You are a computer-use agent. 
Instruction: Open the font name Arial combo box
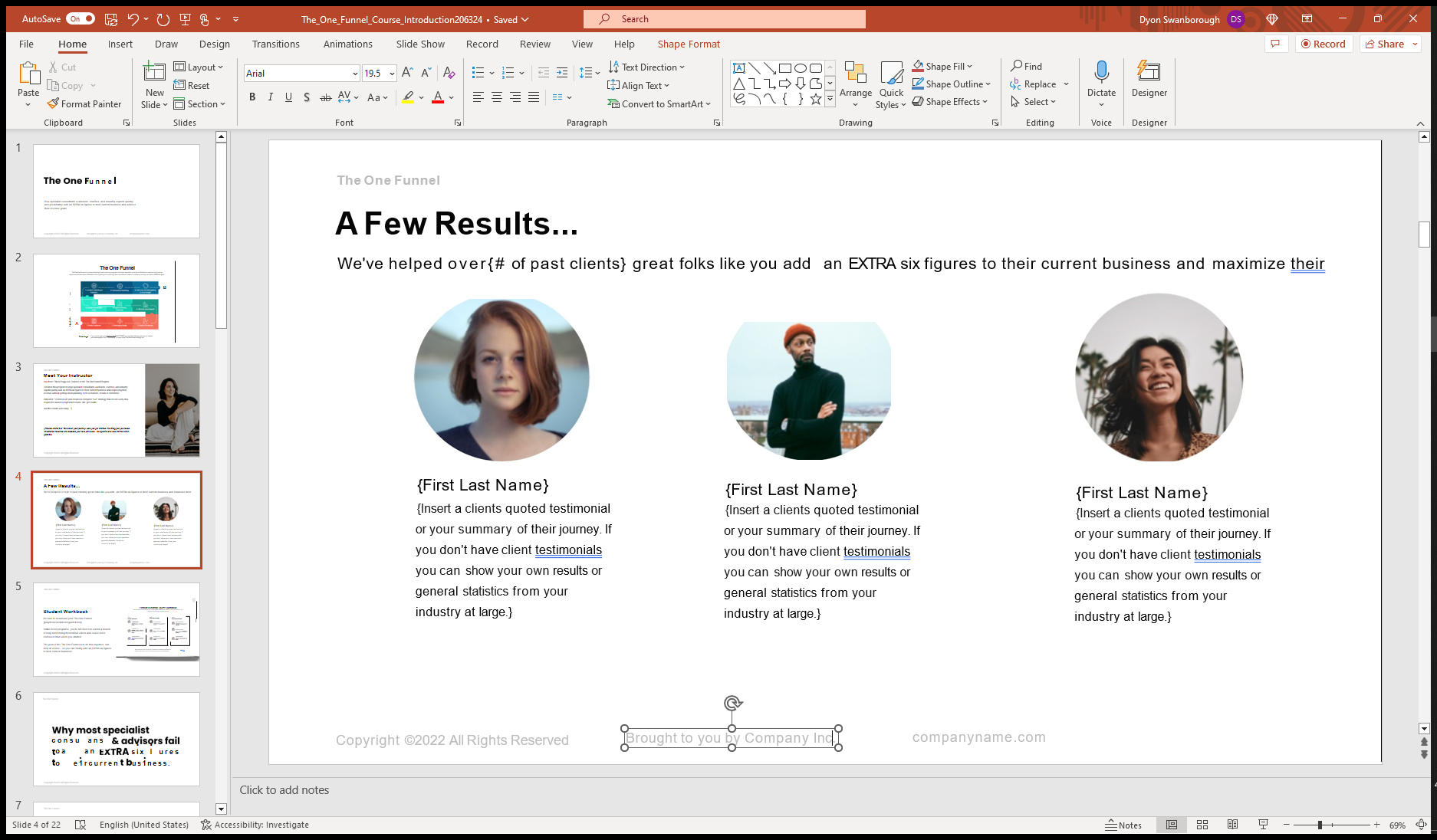tap(301, 74)
